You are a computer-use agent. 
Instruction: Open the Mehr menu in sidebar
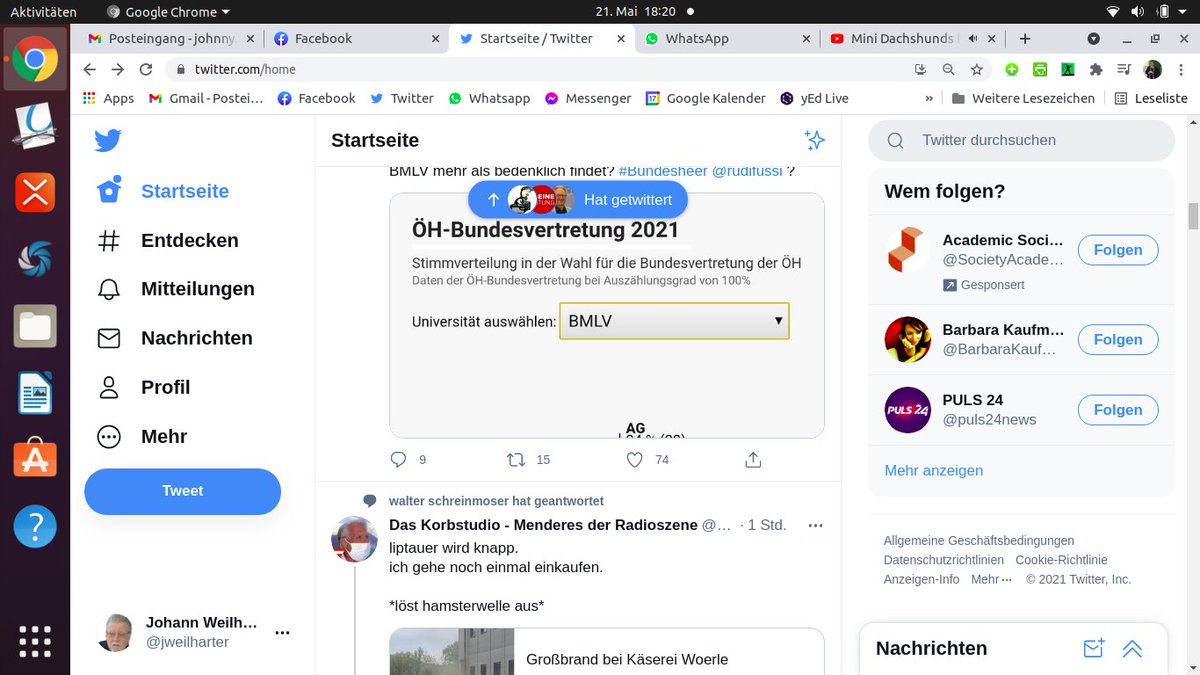[142, 436]
